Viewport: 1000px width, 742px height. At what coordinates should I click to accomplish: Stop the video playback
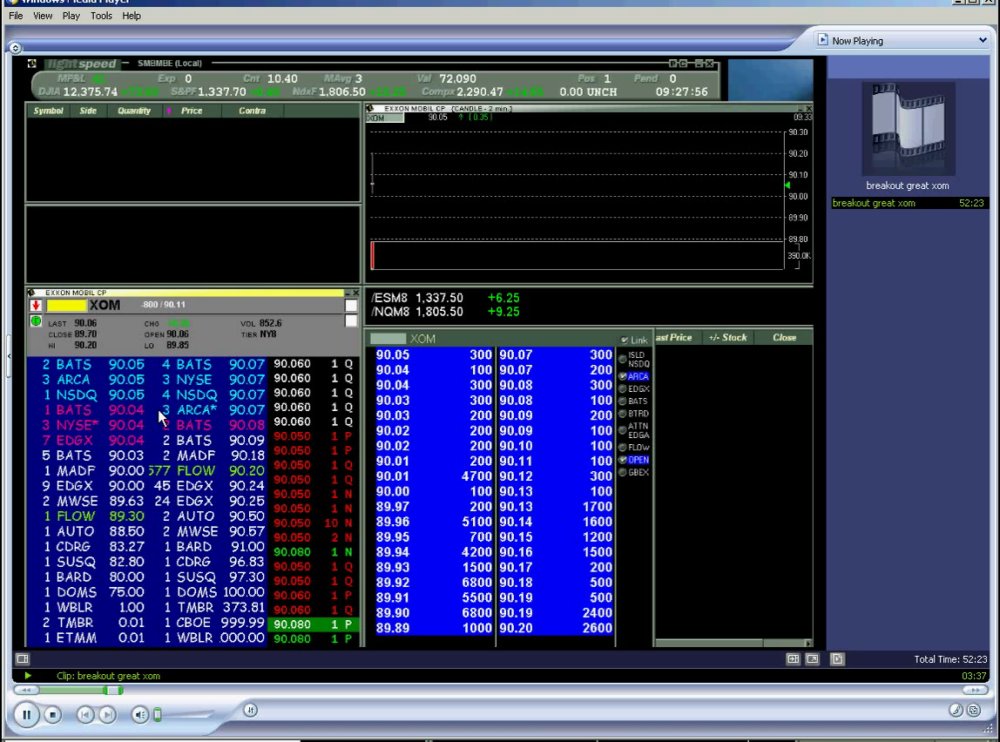pyautogui.click(x=53, y=715)
